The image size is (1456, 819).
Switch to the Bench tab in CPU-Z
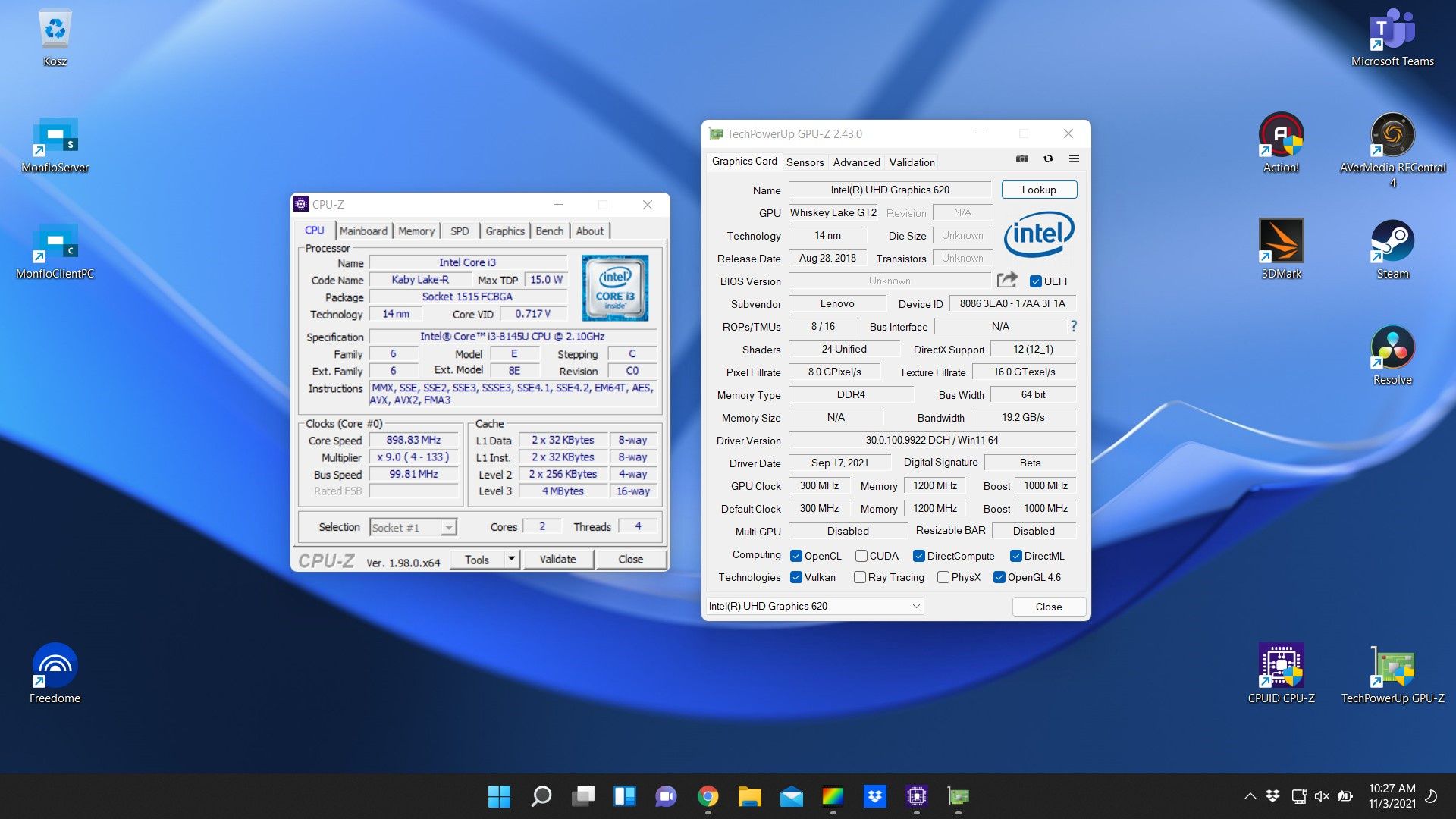[550, 231]
